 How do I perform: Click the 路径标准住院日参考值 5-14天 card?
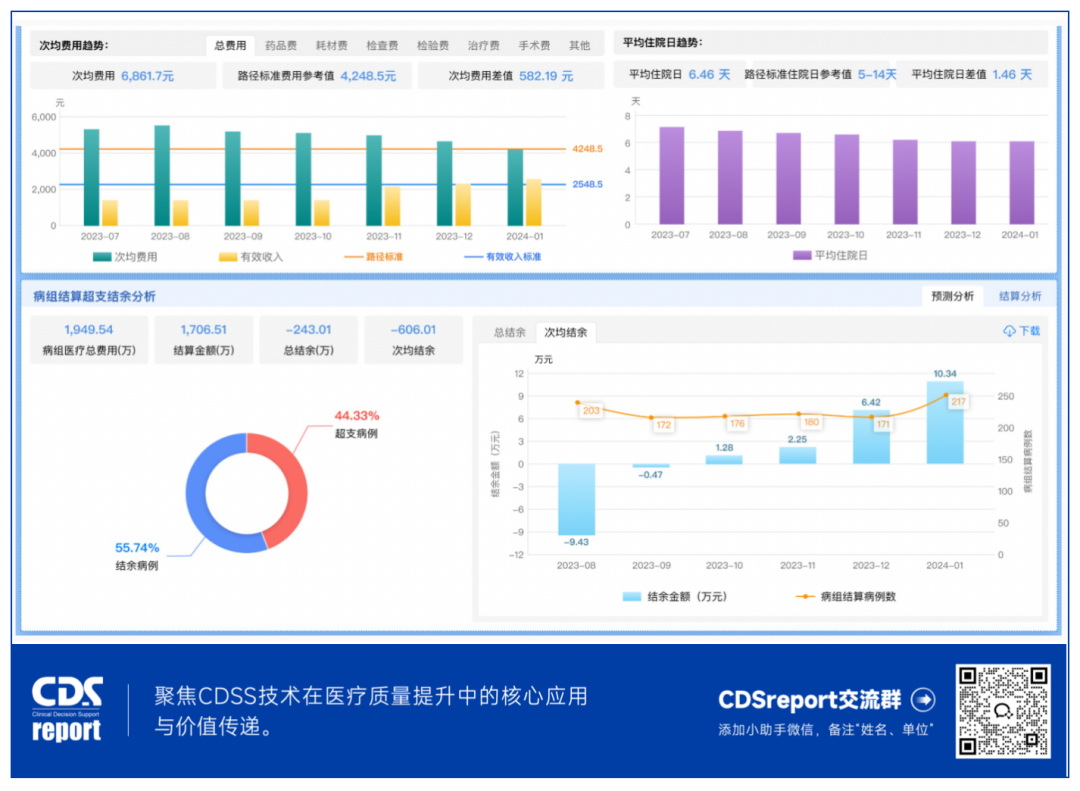click(821, 74)
